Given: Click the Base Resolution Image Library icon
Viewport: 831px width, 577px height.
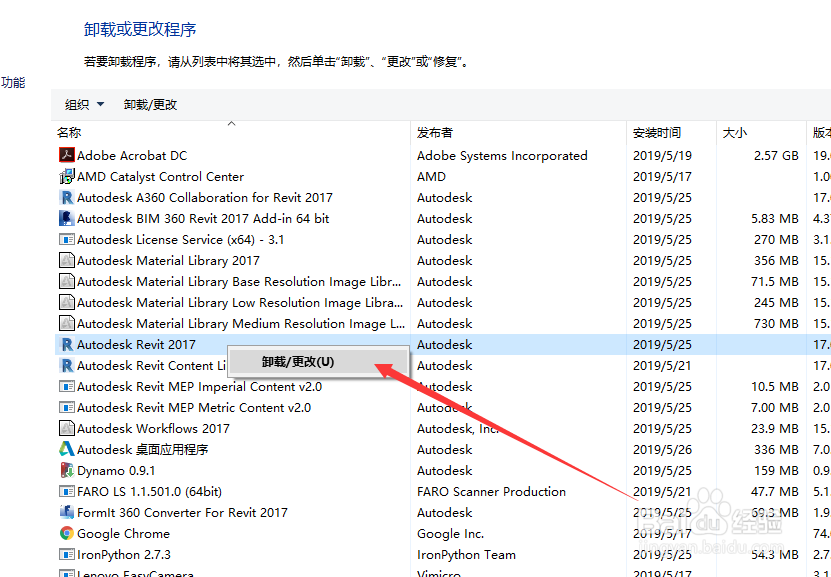Looking at the screenshot, I should click(x=66, y=281).
